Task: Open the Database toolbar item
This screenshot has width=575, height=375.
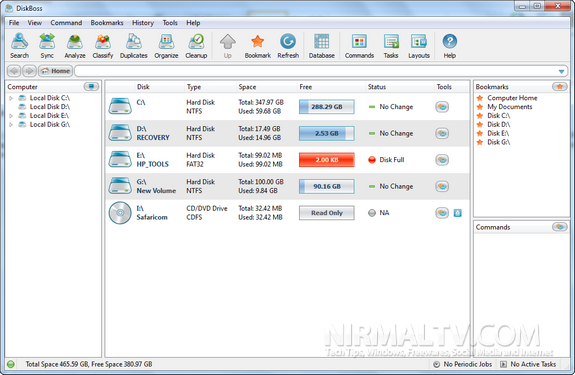Action: [x=322, y=45]
